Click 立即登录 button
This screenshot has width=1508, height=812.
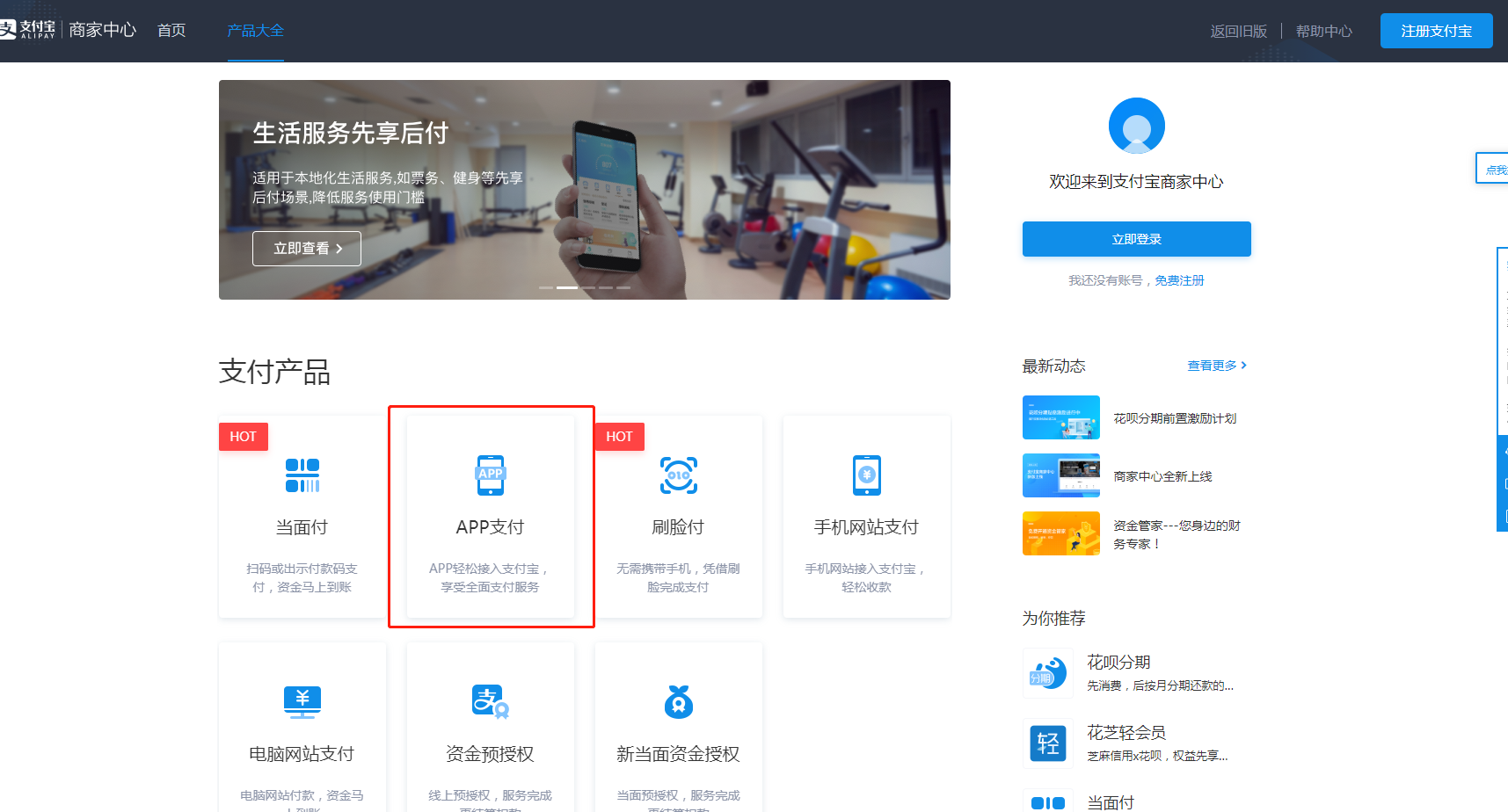click(x=1136, y=239)
